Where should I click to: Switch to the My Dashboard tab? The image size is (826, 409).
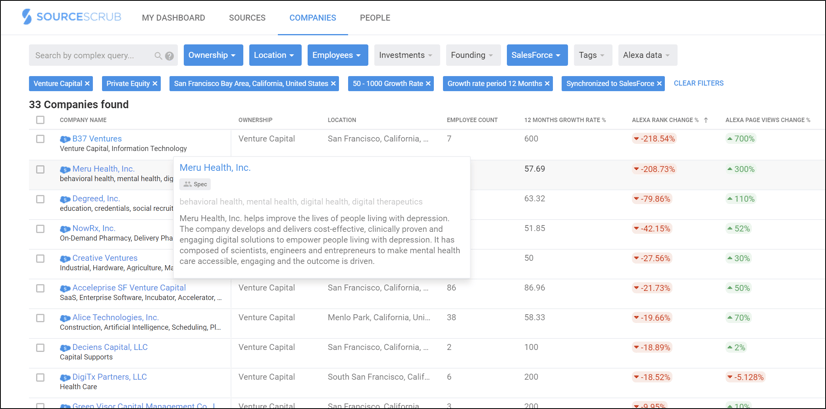click(x=173, y=18)
